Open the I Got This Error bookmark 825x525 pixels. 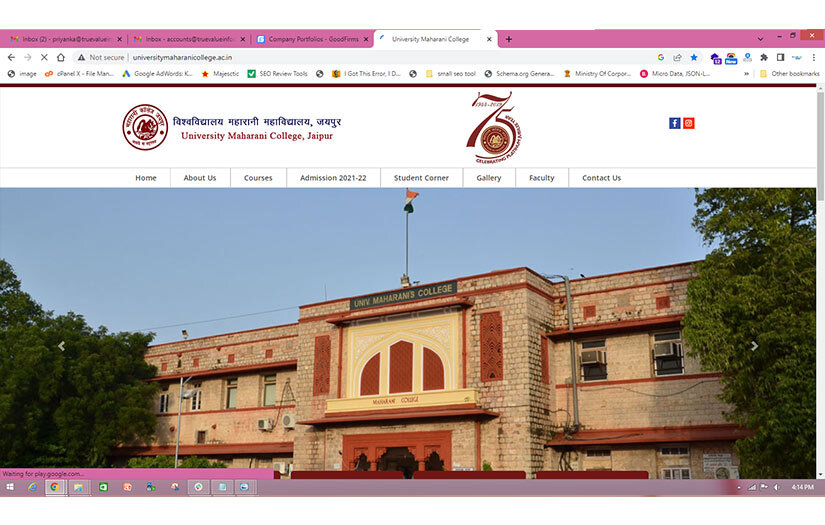(x=366, y=74)
